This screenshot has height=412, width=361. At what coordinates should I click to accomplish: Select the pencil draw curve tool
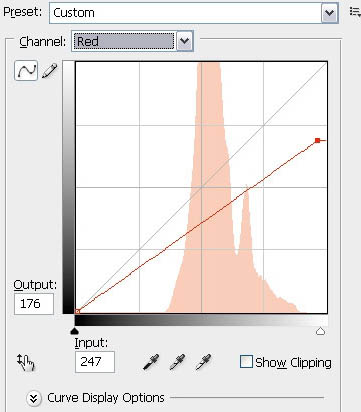49,71
